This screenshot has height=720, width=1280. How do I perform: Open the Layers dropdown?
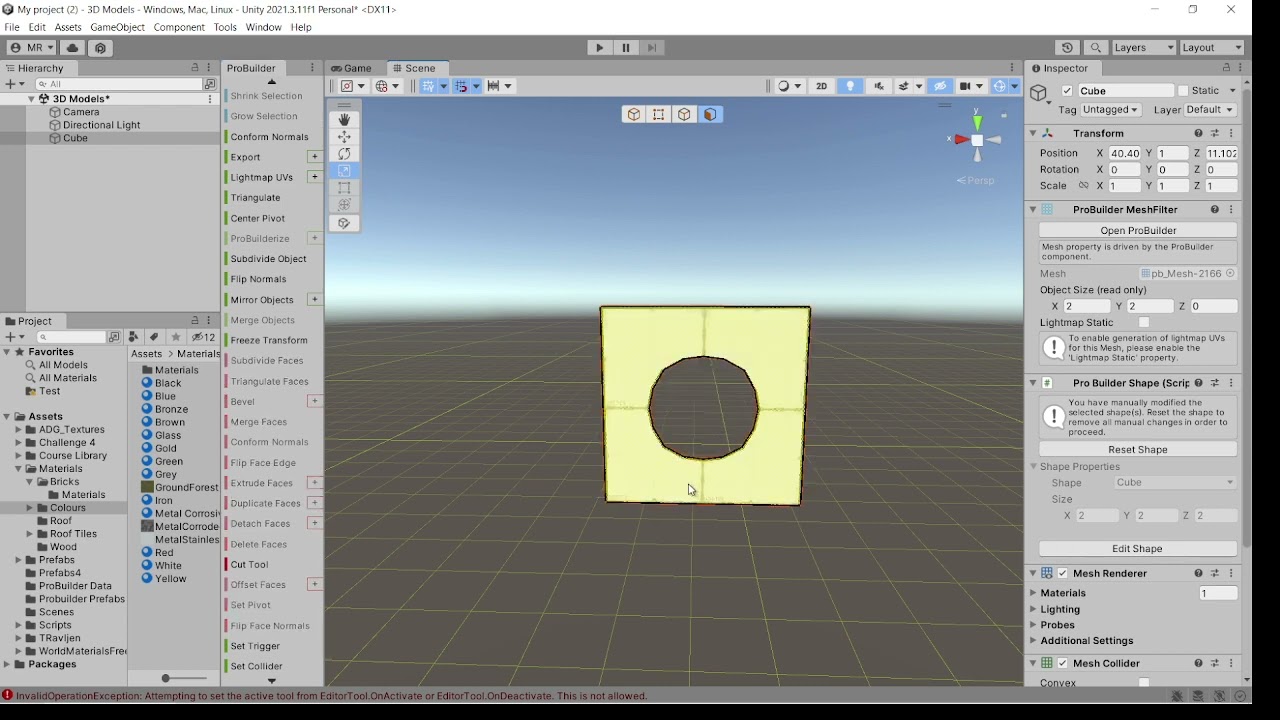coord(1144,47)
